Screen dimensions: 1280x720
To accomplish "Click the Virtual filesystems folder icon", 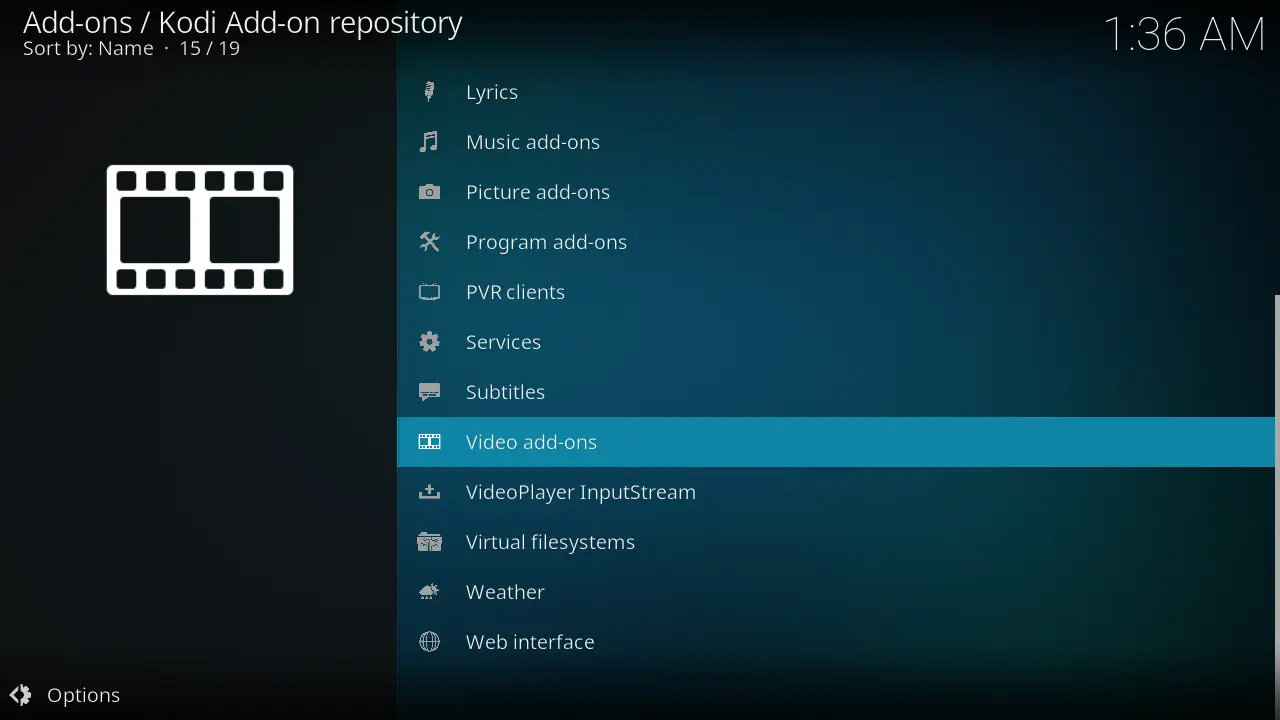I will [430, 542].
